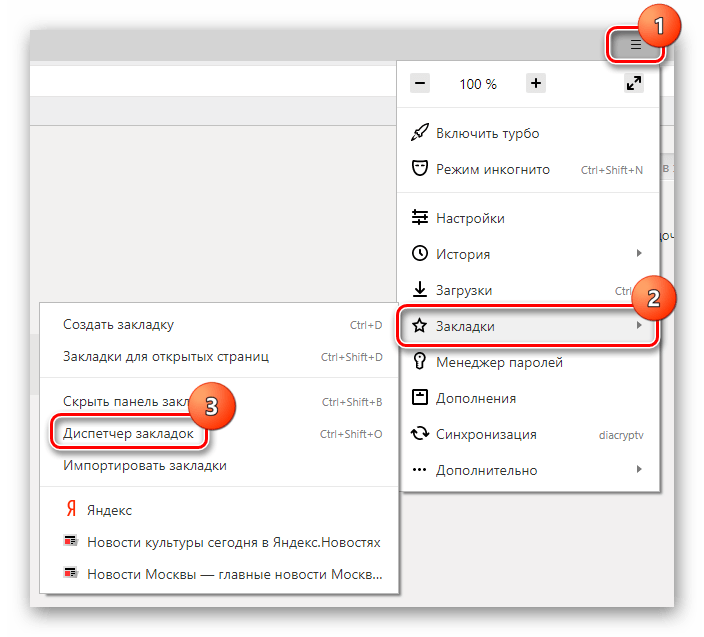Click the password manager key icon
The image size is (704, 637).
pyautogui.click(x=420, y=361)
